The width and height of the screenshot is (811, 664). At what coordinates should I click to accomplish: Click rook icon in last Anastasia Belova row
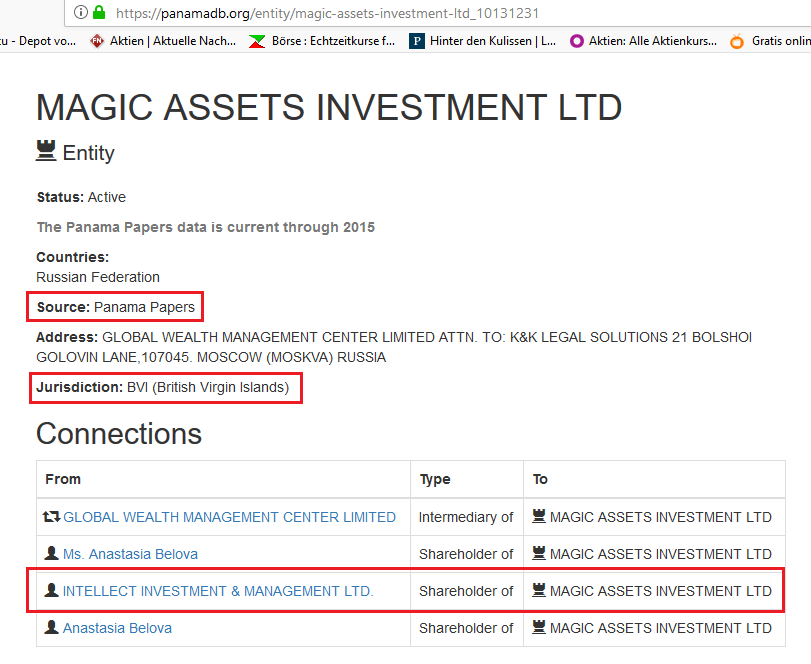[539, 627]
